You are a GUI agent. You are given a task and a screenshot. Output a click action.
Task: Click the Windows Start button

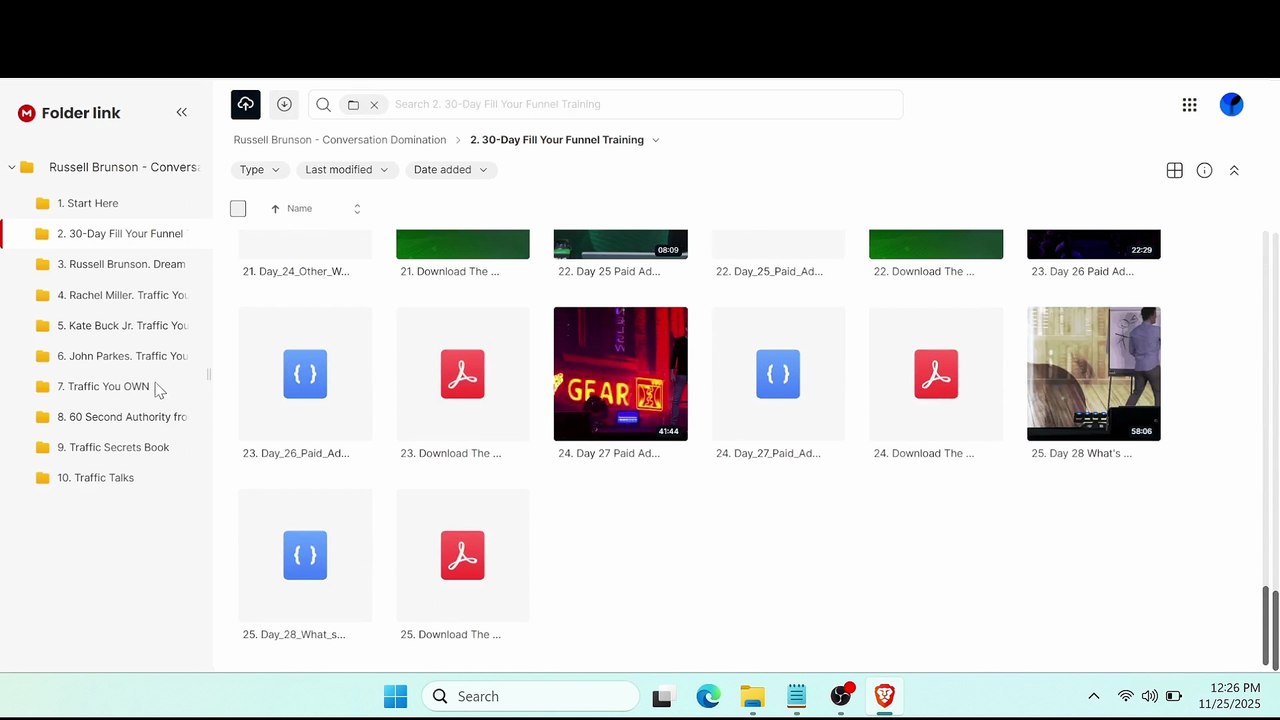[395, 697]
